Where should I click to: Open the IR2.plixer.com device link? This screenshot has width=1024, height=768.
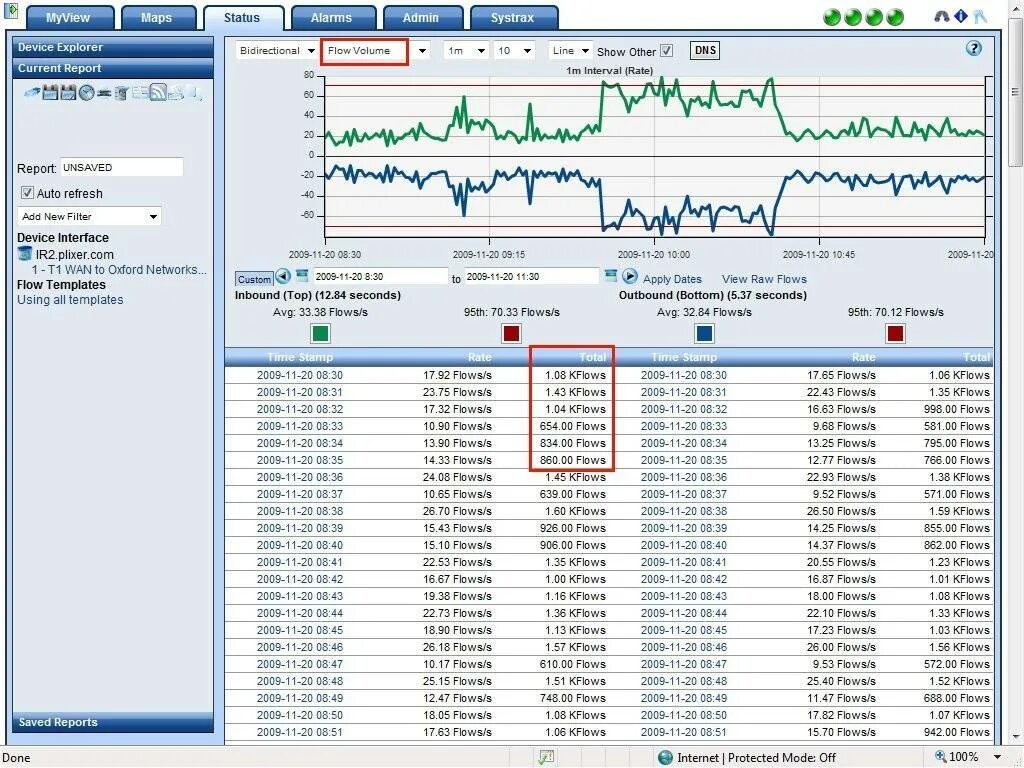[x=74, y=255]
